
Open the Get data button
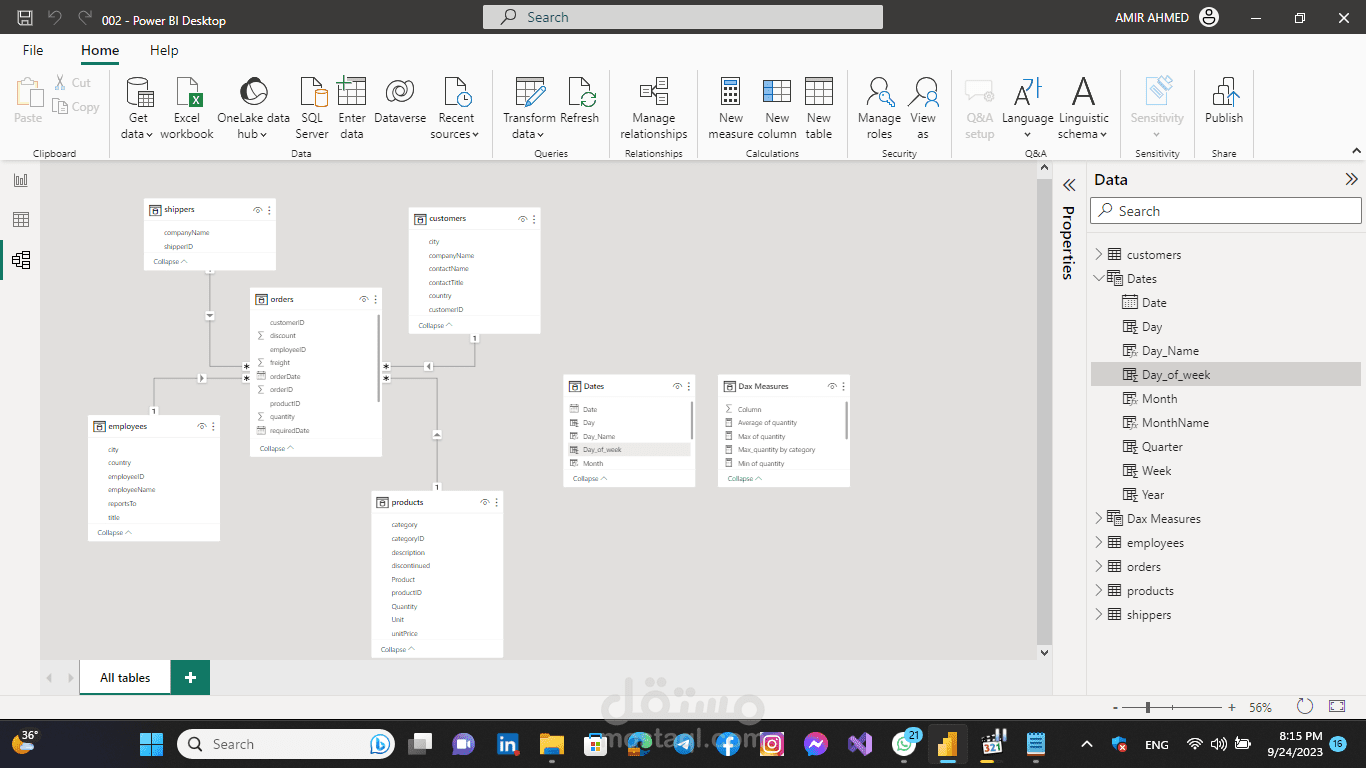[x=139, y=108]
